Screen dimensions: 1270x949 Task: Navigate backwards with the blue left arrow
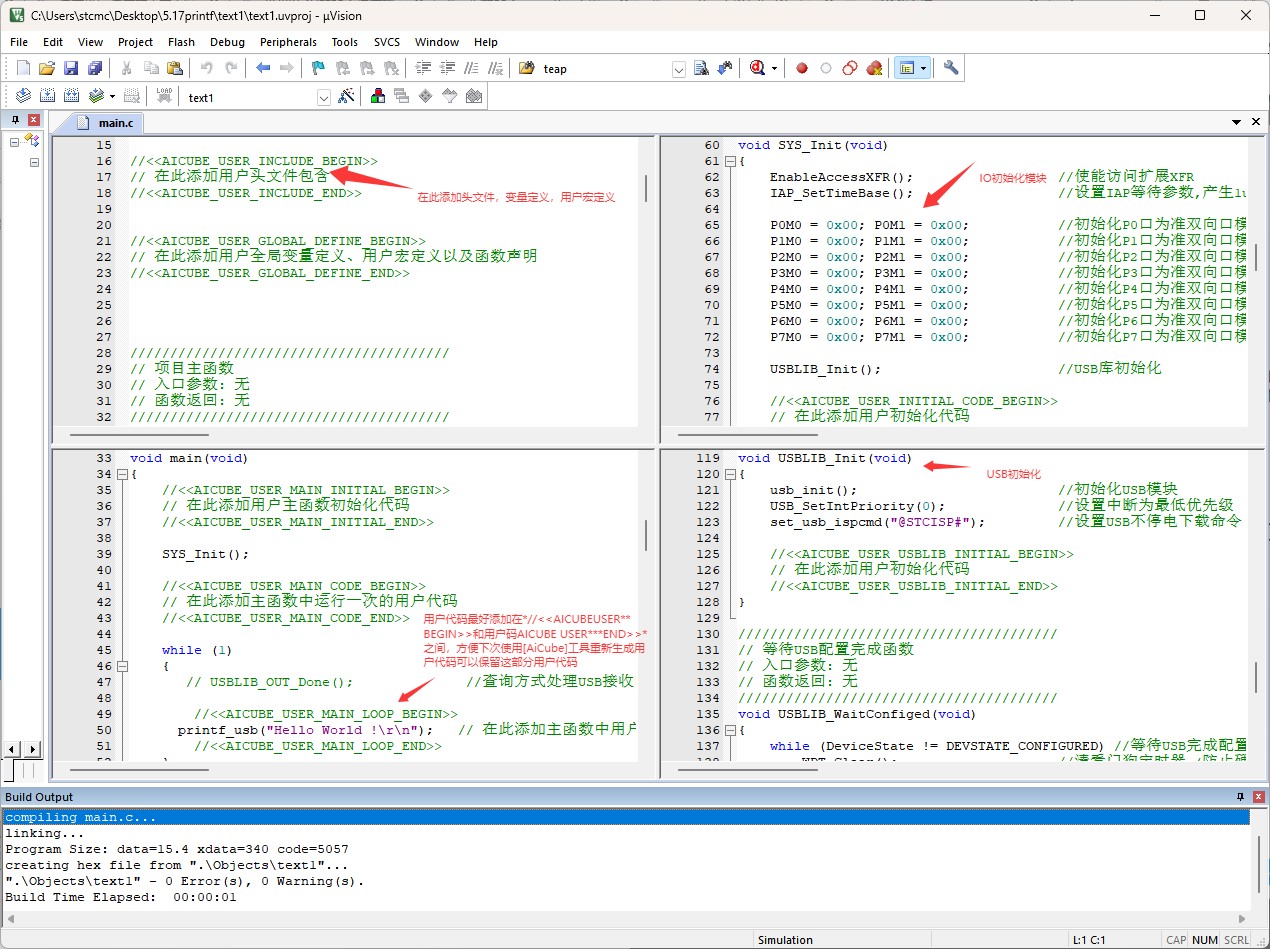tap(263, 68)
